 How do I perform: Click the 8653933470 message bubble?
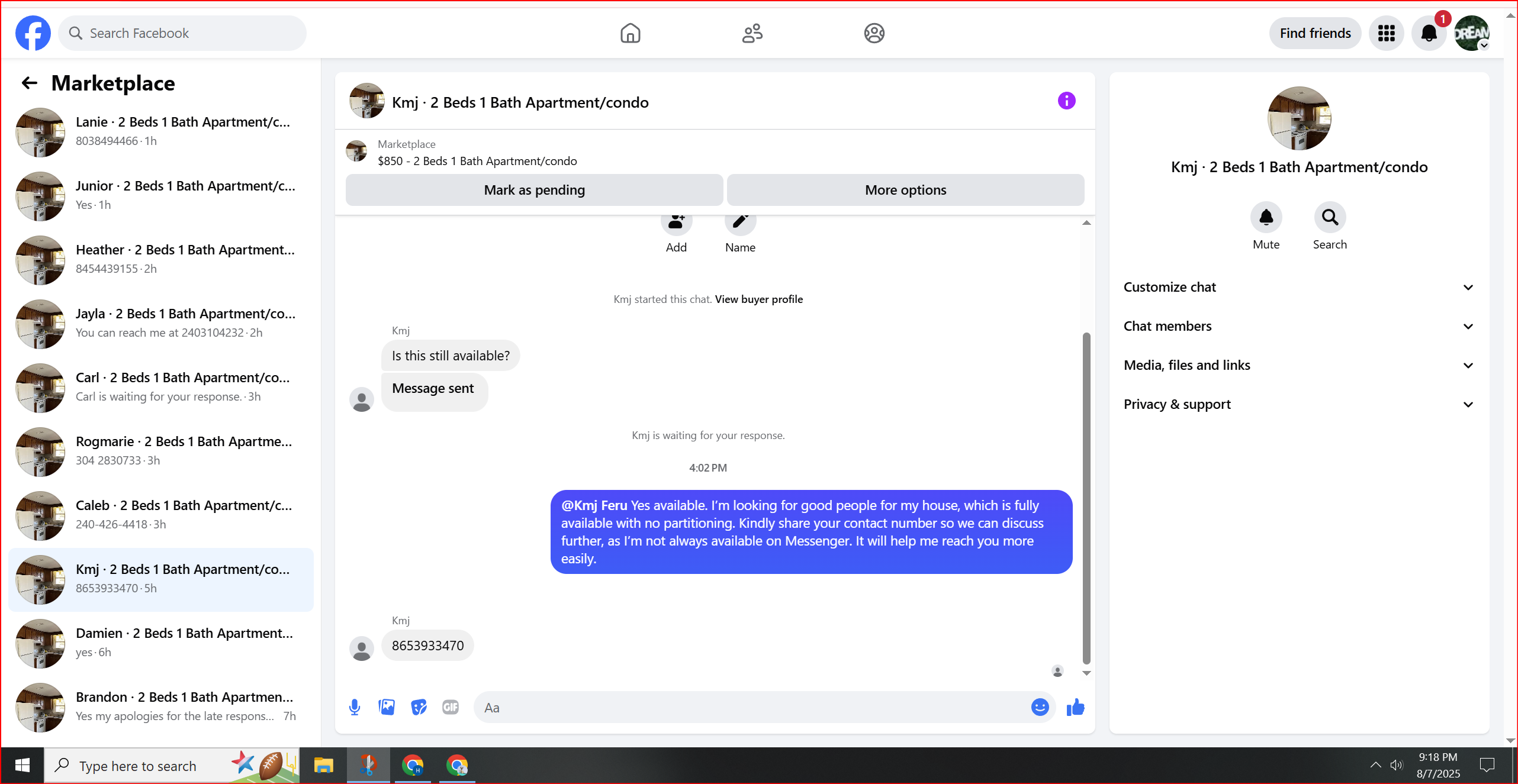(x=427, y=646)
